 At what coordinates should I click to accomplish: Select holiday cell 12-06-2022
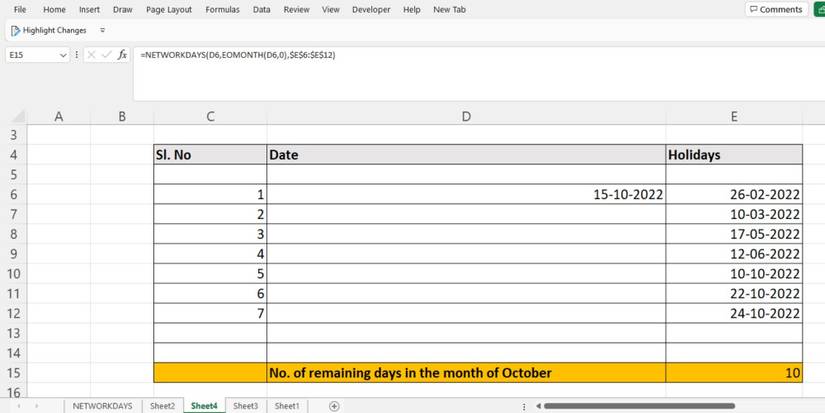[x=734, y=254]
